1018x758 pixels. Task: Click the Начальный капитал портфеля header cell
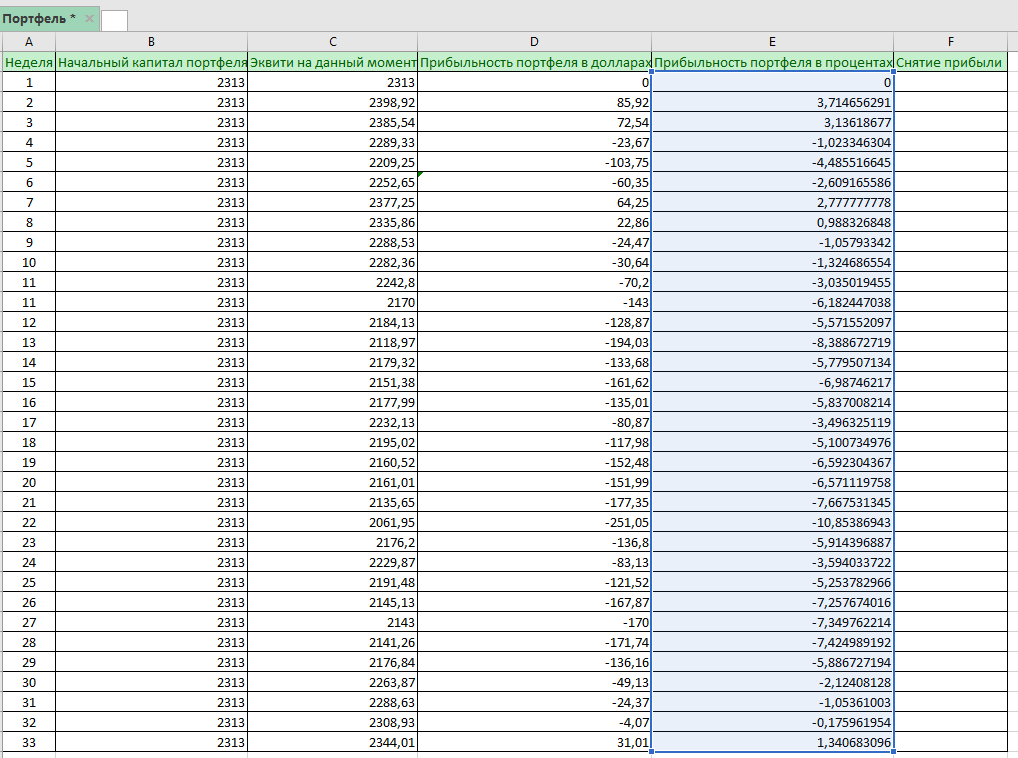151,62
